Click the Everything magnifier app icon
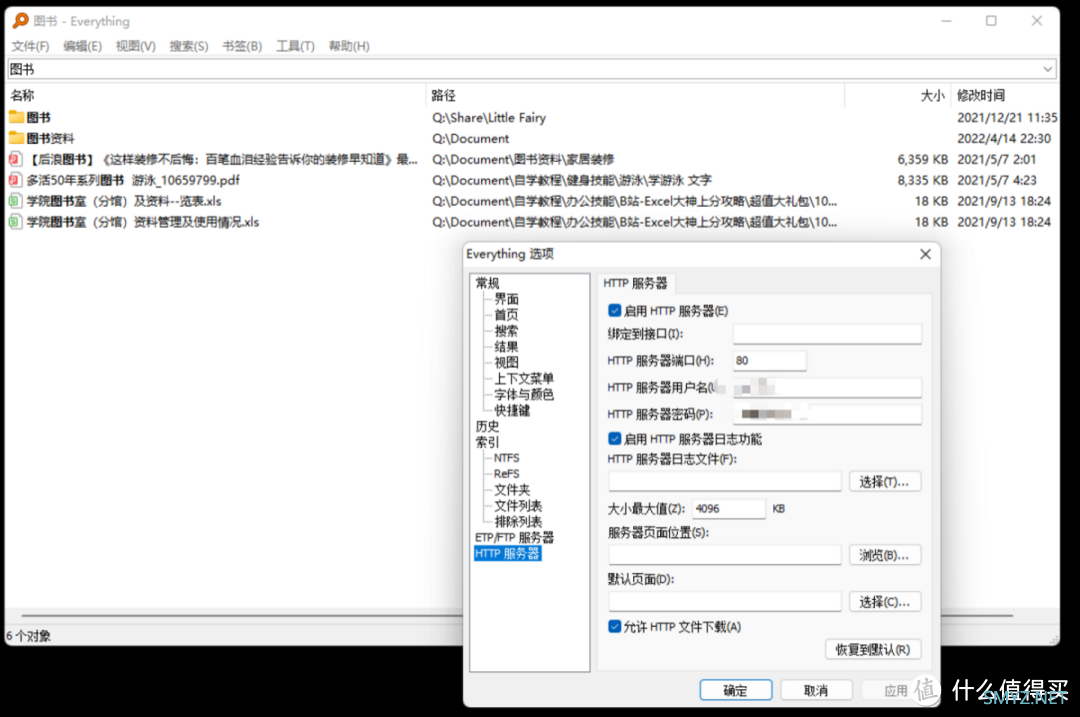 pyautogui.click(x=21, y=21)
